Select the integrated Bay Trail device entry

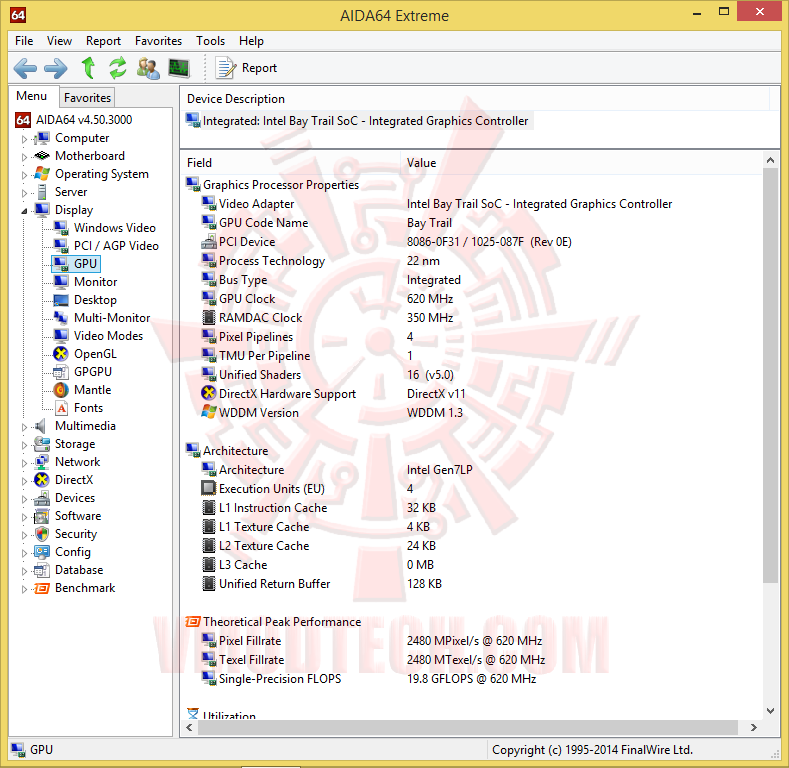click(359, 121)
